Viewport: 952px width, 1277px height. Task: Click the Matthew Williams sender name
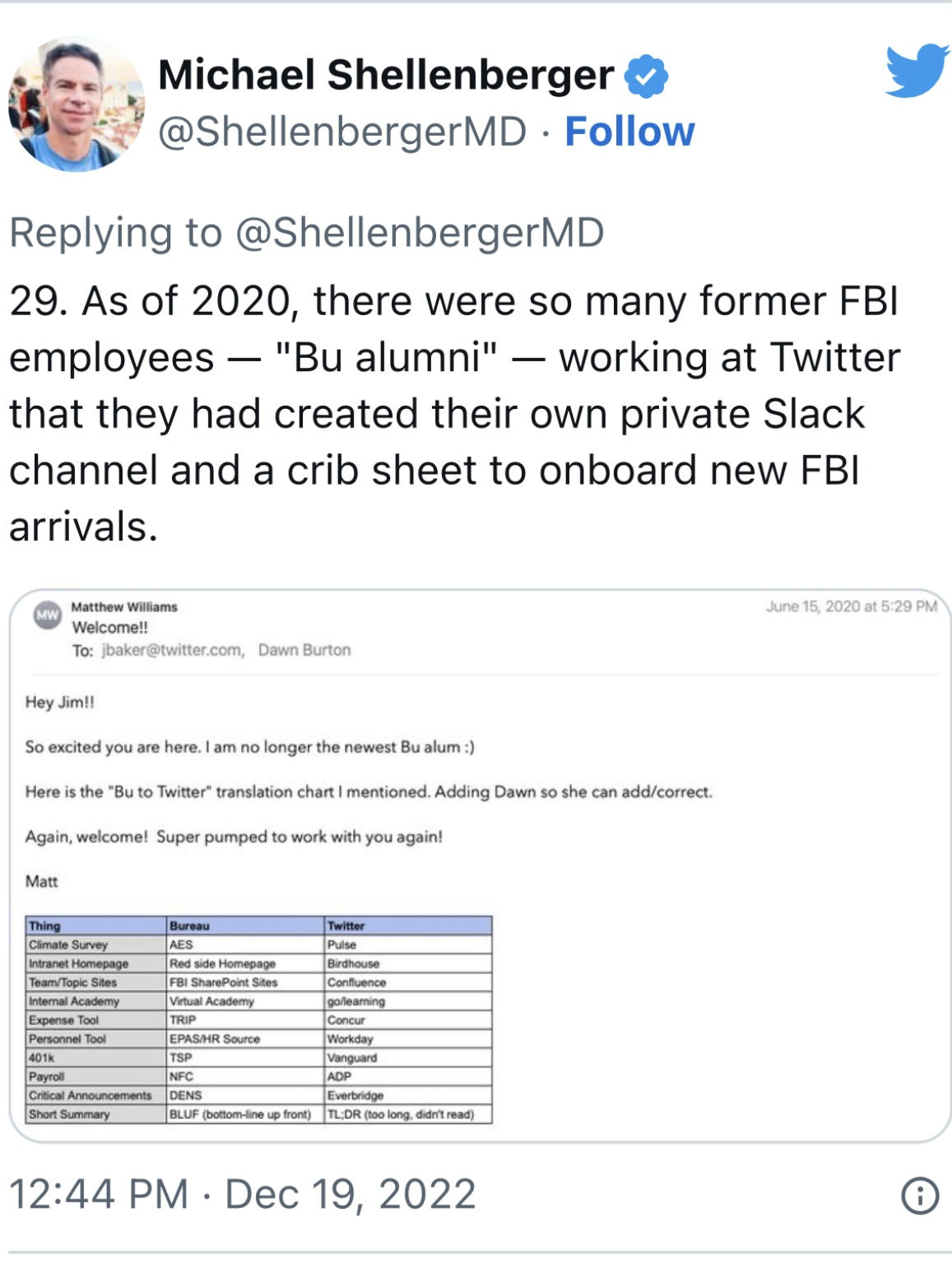click(x=124, y=607)
